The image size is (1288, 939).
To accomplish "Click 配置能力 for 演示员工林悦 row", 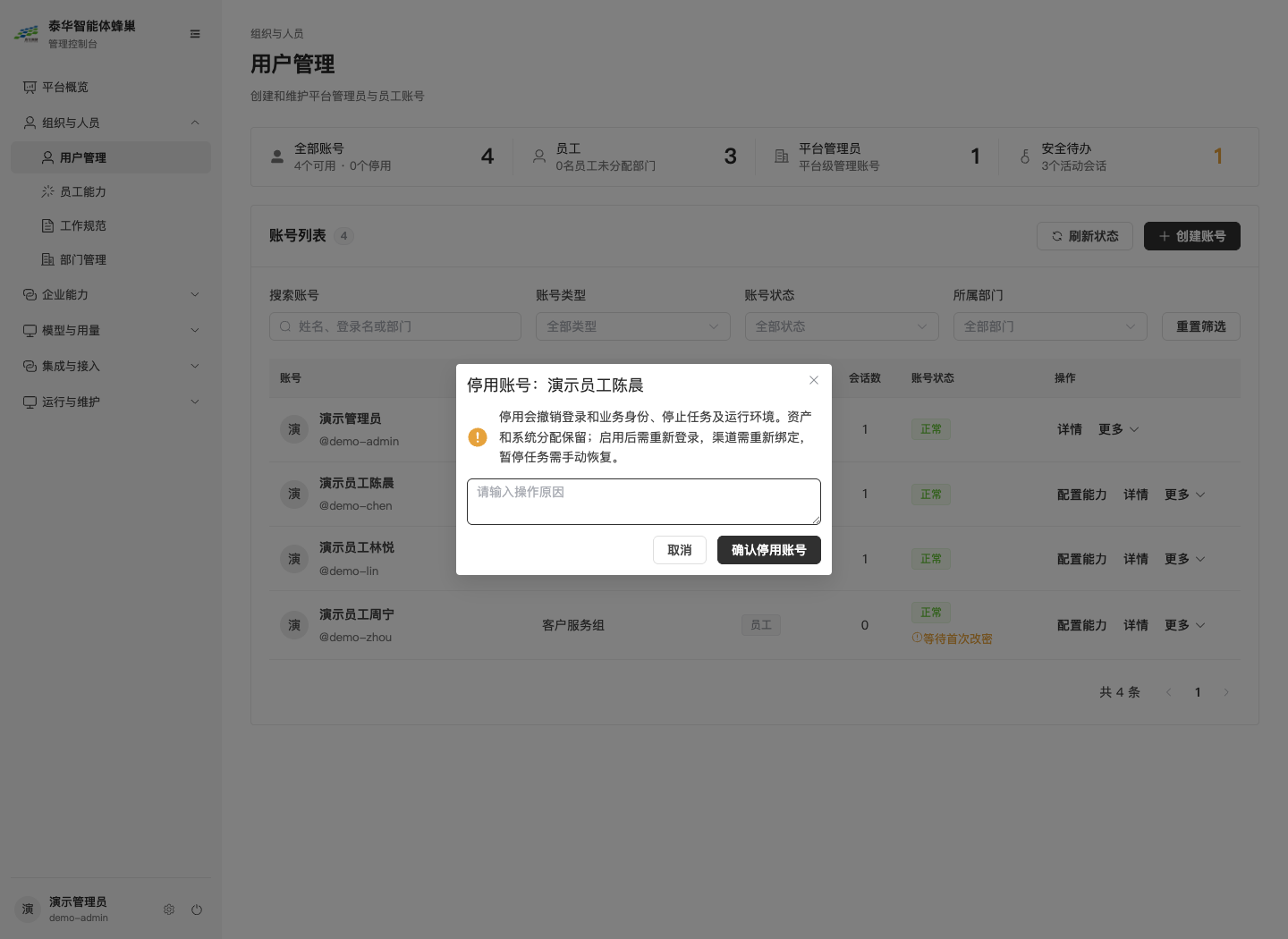I will point(1082,559).
